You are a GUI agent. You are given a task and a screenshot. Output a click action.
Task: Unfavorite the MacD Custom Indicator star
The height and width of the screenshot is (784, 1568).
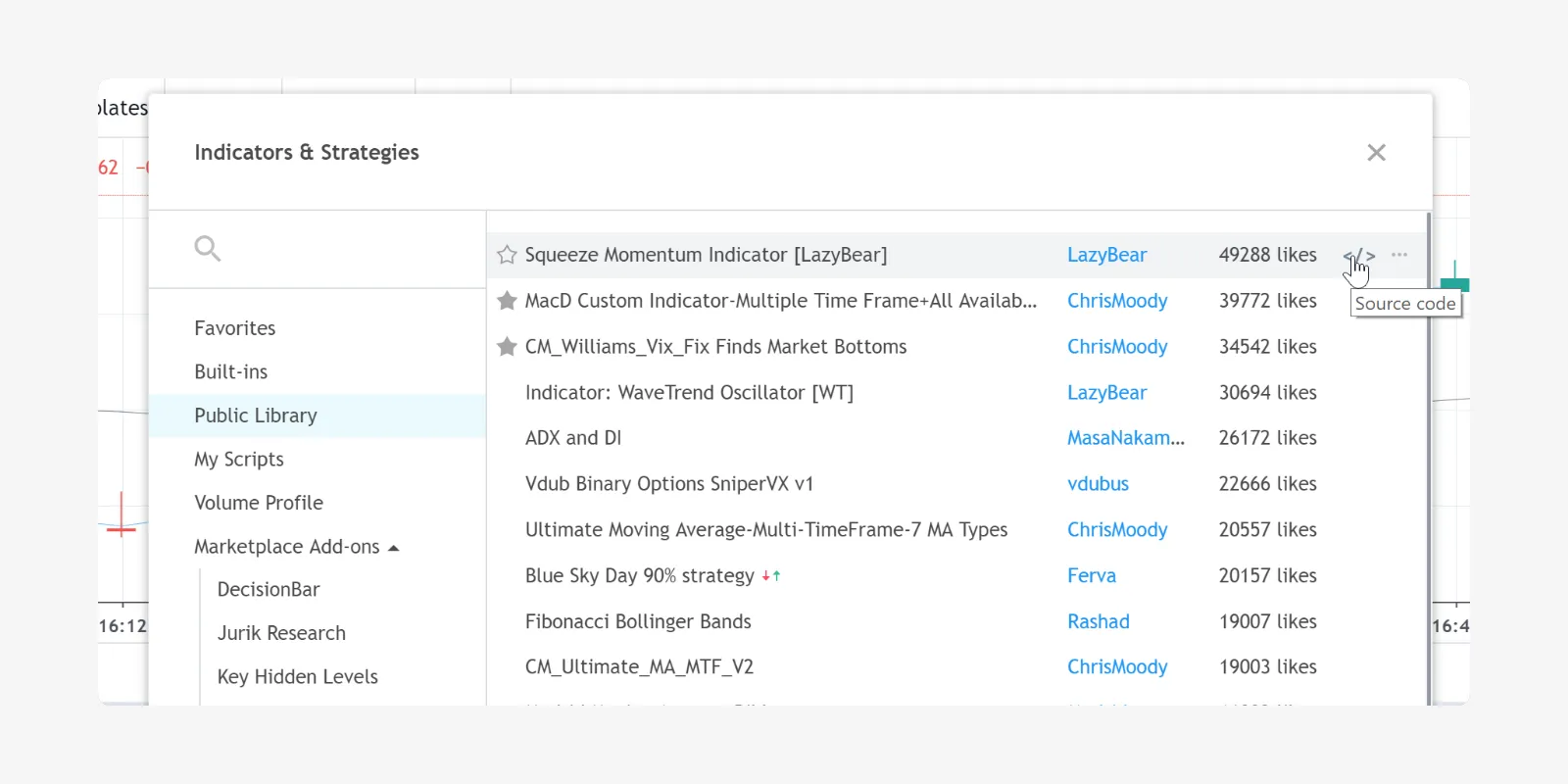pos(507,301)
